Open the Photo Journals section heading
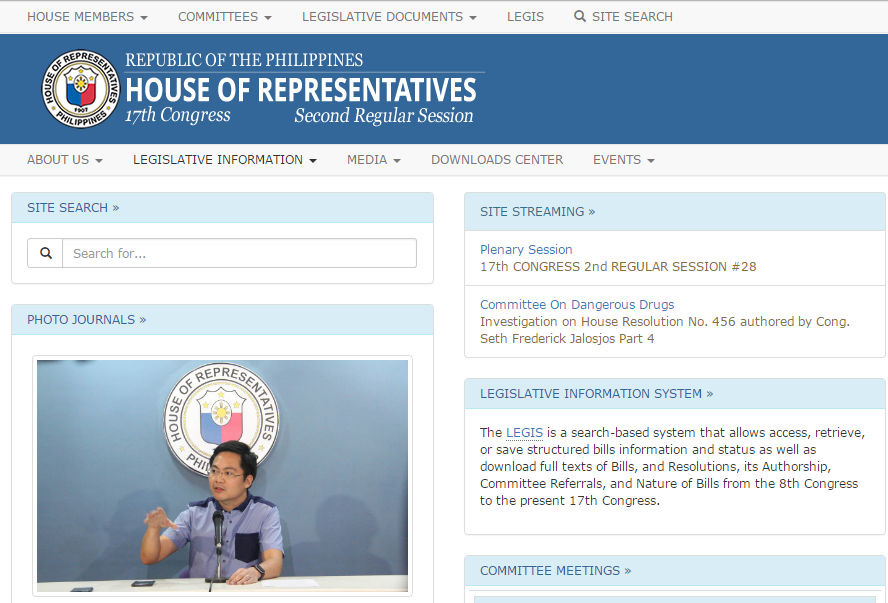The width and height of the screenshot is (888, 603). click(86, 320)
